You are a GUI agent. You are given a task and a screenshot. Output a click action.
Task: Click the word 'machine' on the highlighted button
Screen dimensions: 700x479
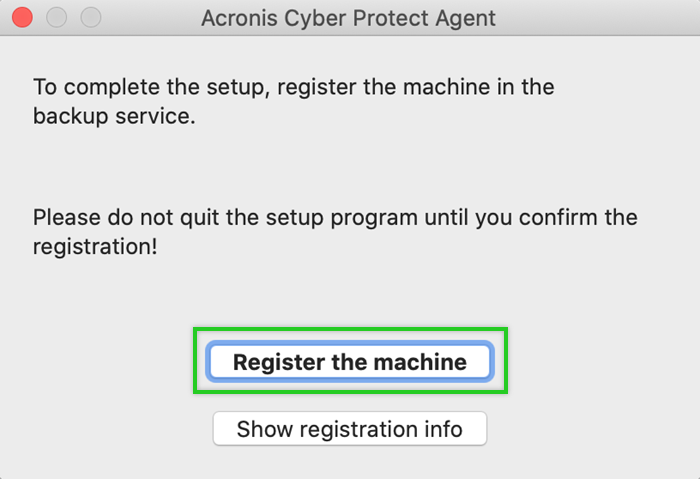click(420, 362)
